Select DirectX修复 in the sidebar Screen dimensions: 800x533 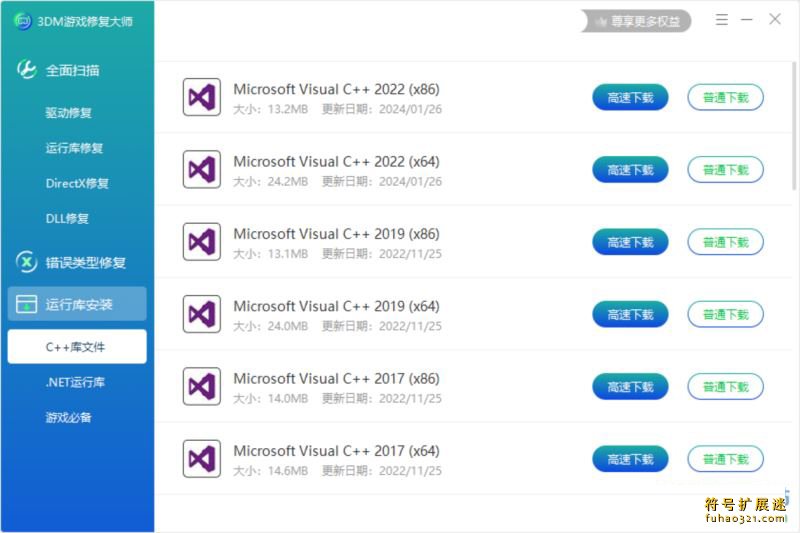click(77, 183)
